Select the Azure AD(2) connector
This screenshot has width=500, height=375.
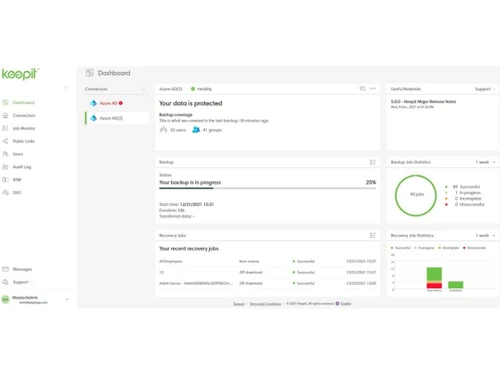tap(116, 118)
